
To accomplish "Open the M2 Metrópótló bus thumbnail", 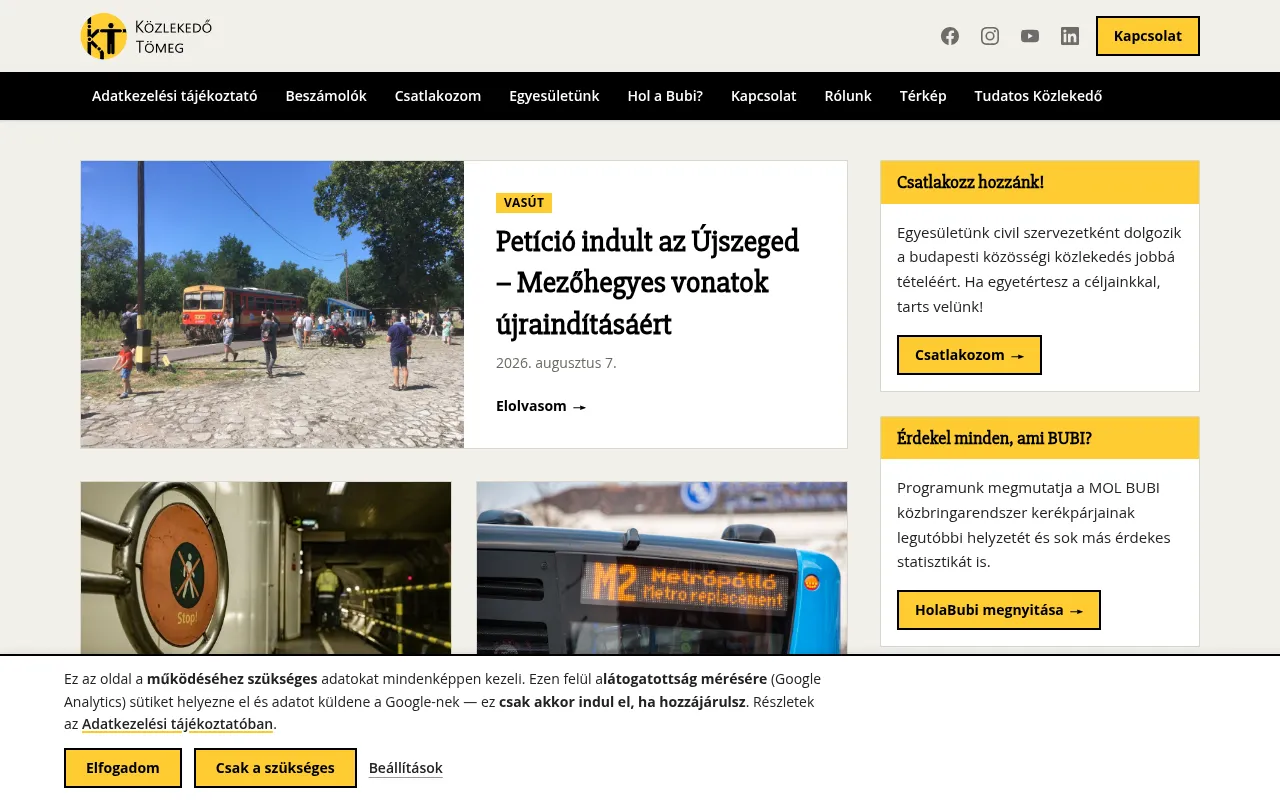I will 662,568.
